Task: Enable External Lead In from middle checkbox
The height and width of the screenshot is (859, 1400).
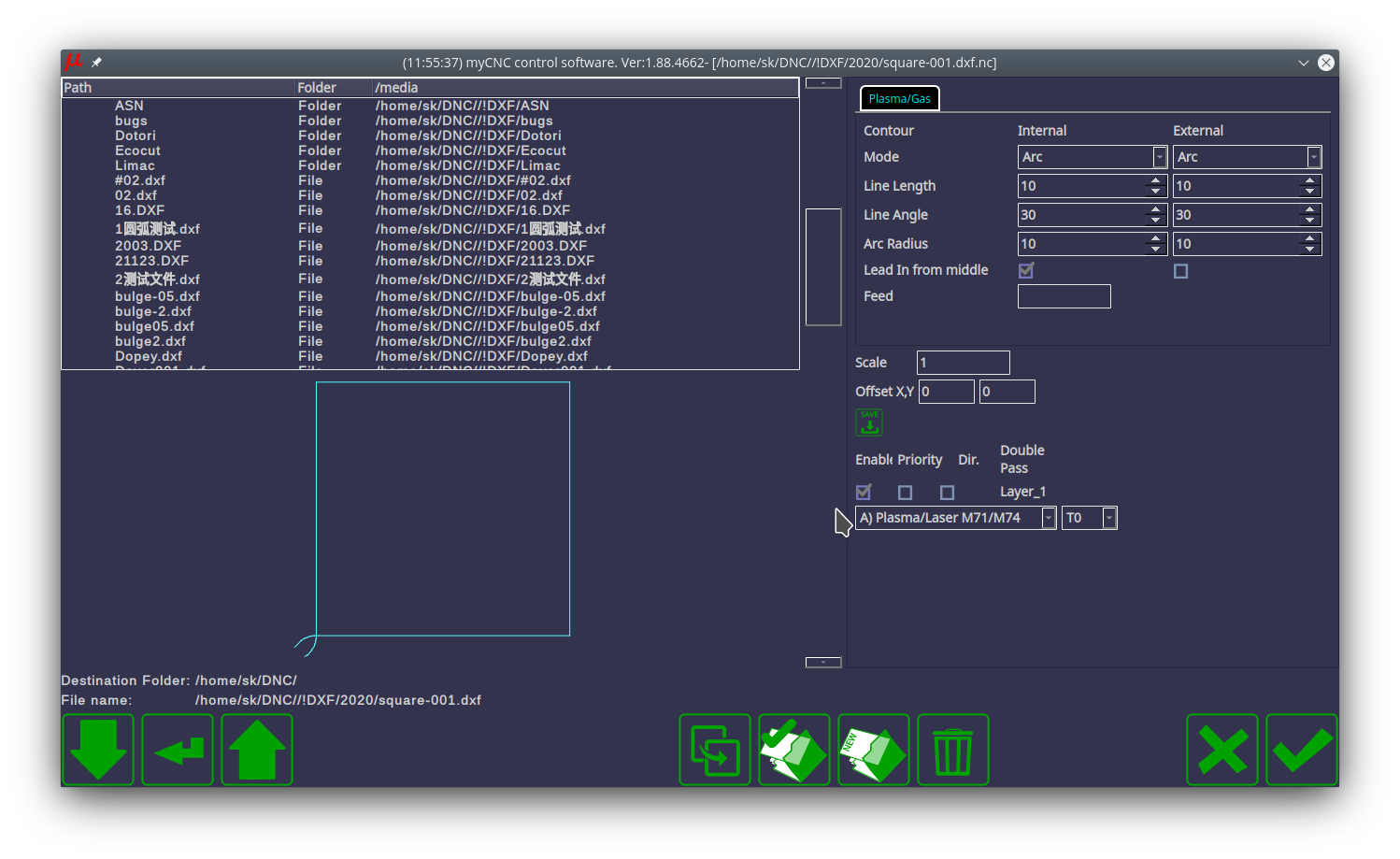Action: [1181, 271]
